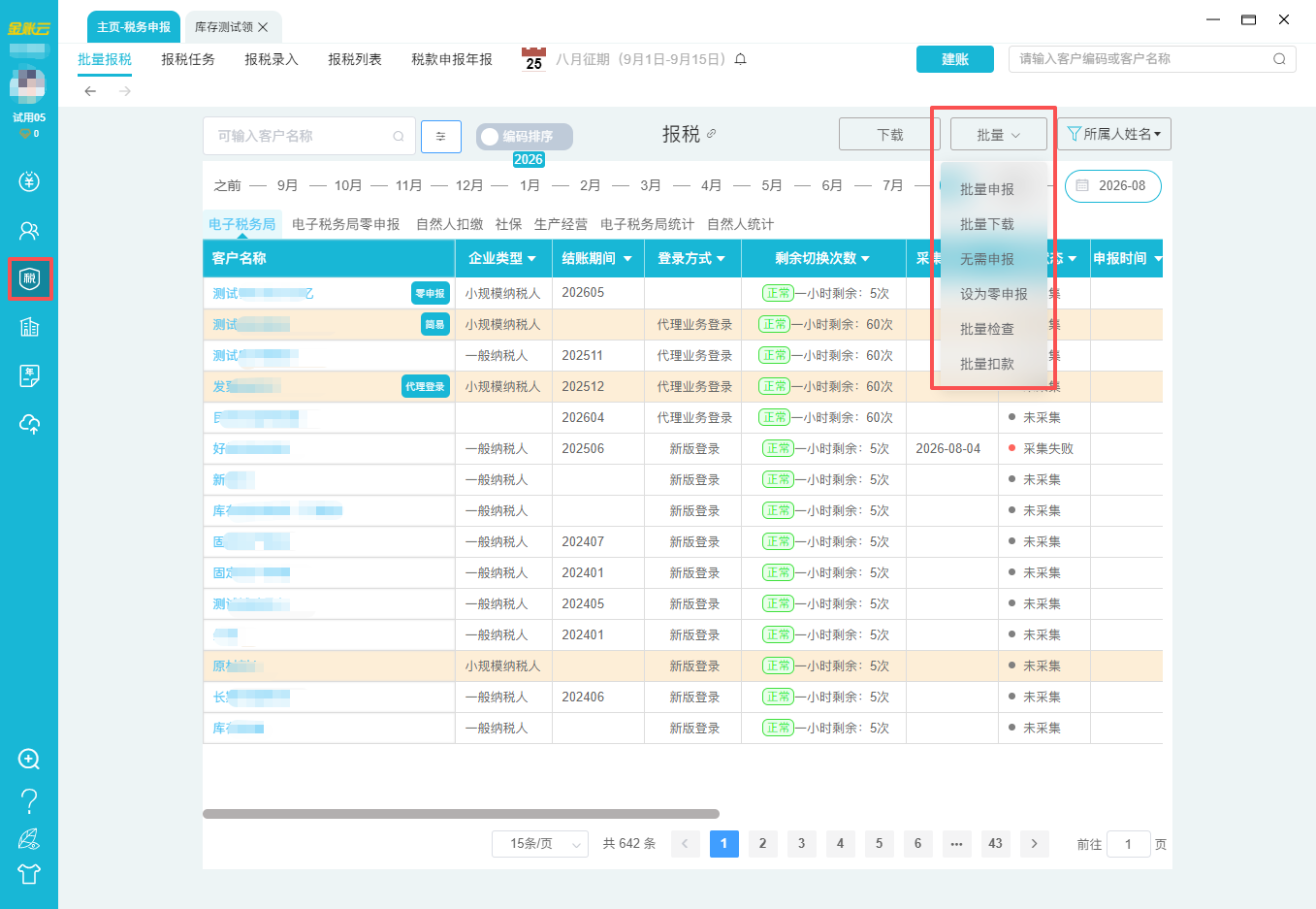Image resolution: width=1316 pixels, height=909 pixels.
Task: Click the 前往 page number input
Action: [x=1128, y=844]
